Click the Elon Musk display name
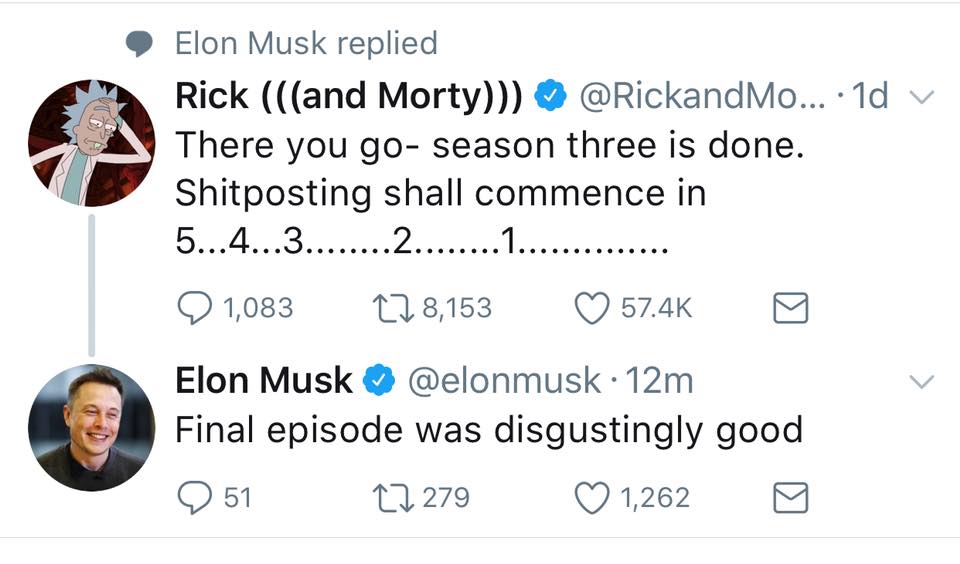The image size is (960, 564). [264, 380]
